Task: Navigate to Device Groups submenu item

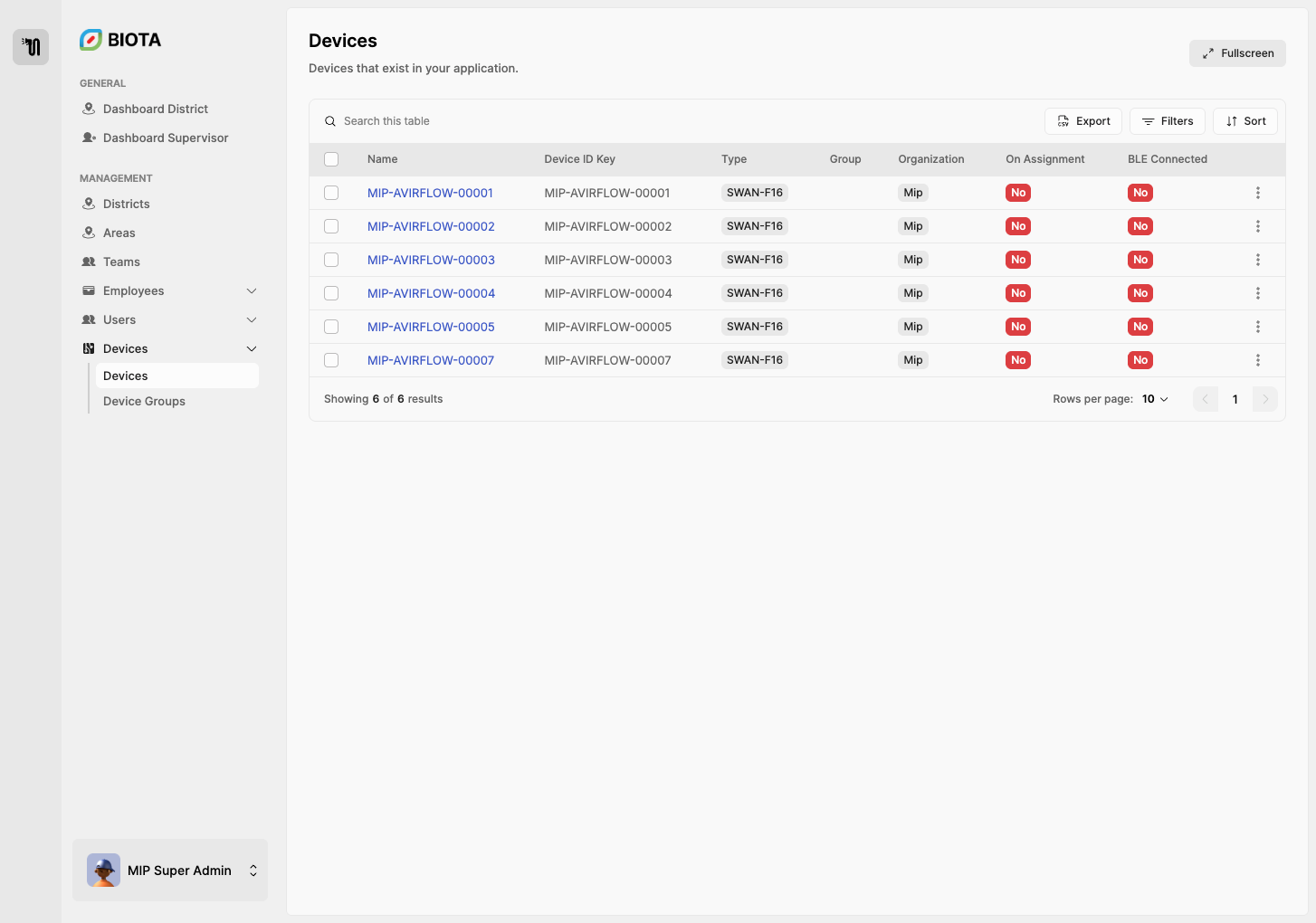Action: pyautogui.click(x=144, y=401)
